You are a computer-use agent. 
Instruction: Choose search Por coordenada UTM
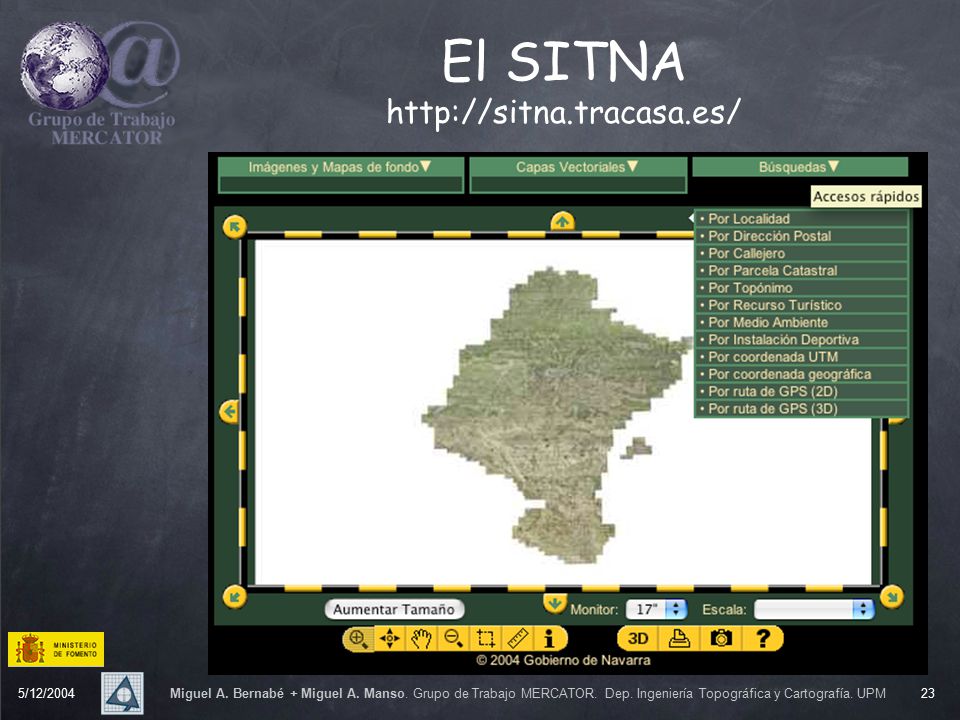point(801,356)
